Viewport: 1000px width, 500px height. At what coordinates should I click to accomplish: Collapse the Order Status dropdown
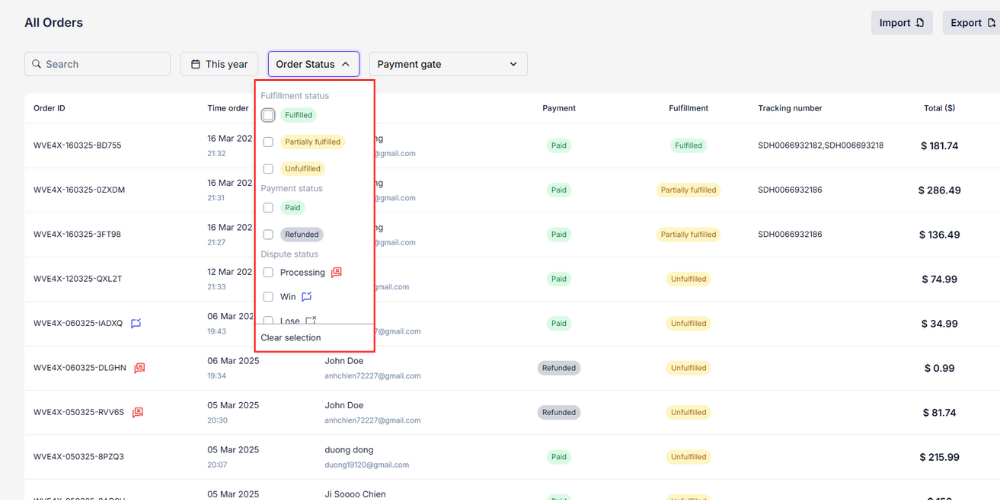coord(313,64)
